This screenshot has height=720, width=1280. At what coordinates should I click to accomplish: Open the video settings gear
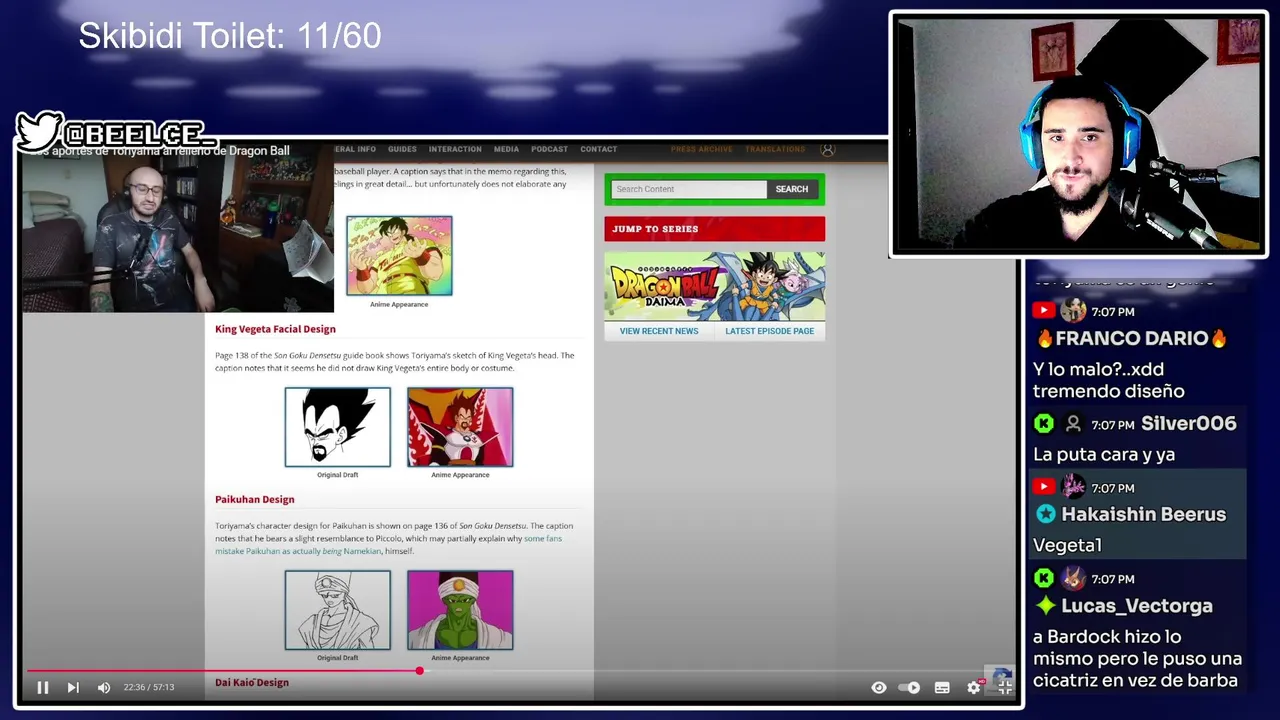973,687
